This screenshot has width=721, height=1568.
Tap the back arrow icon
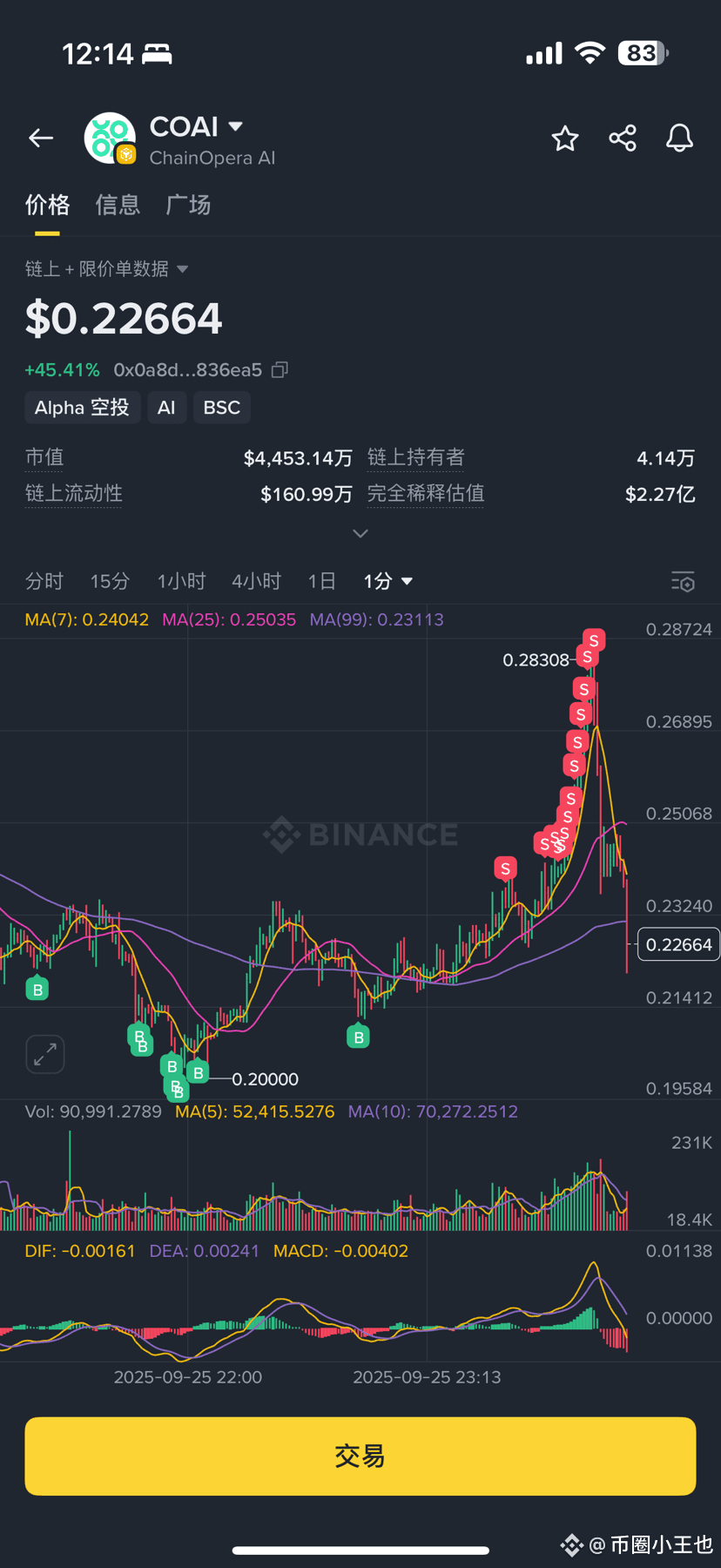[x=41, y=138]
